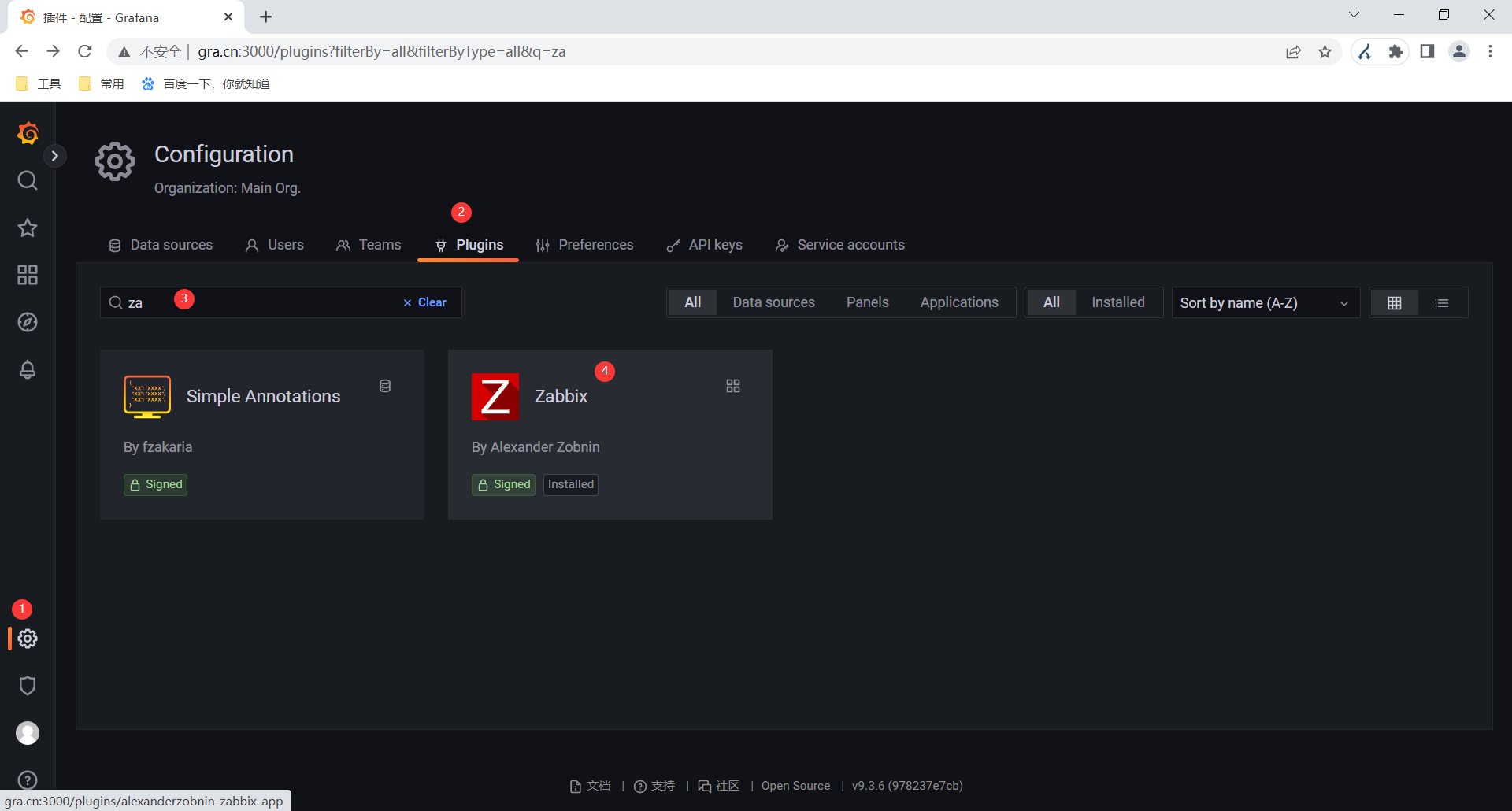Open the Preferences tab
The image size is (1512, 811).
[x=584, y=245]
